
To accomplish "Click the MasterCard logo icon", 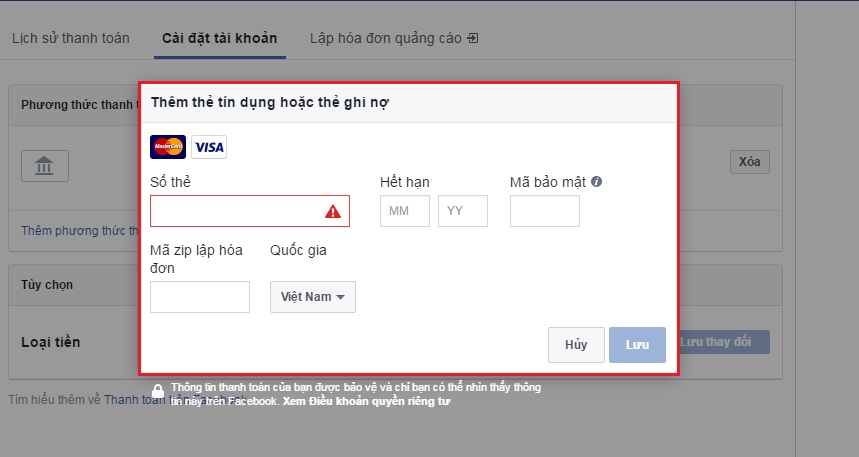I will pos(168,147).
